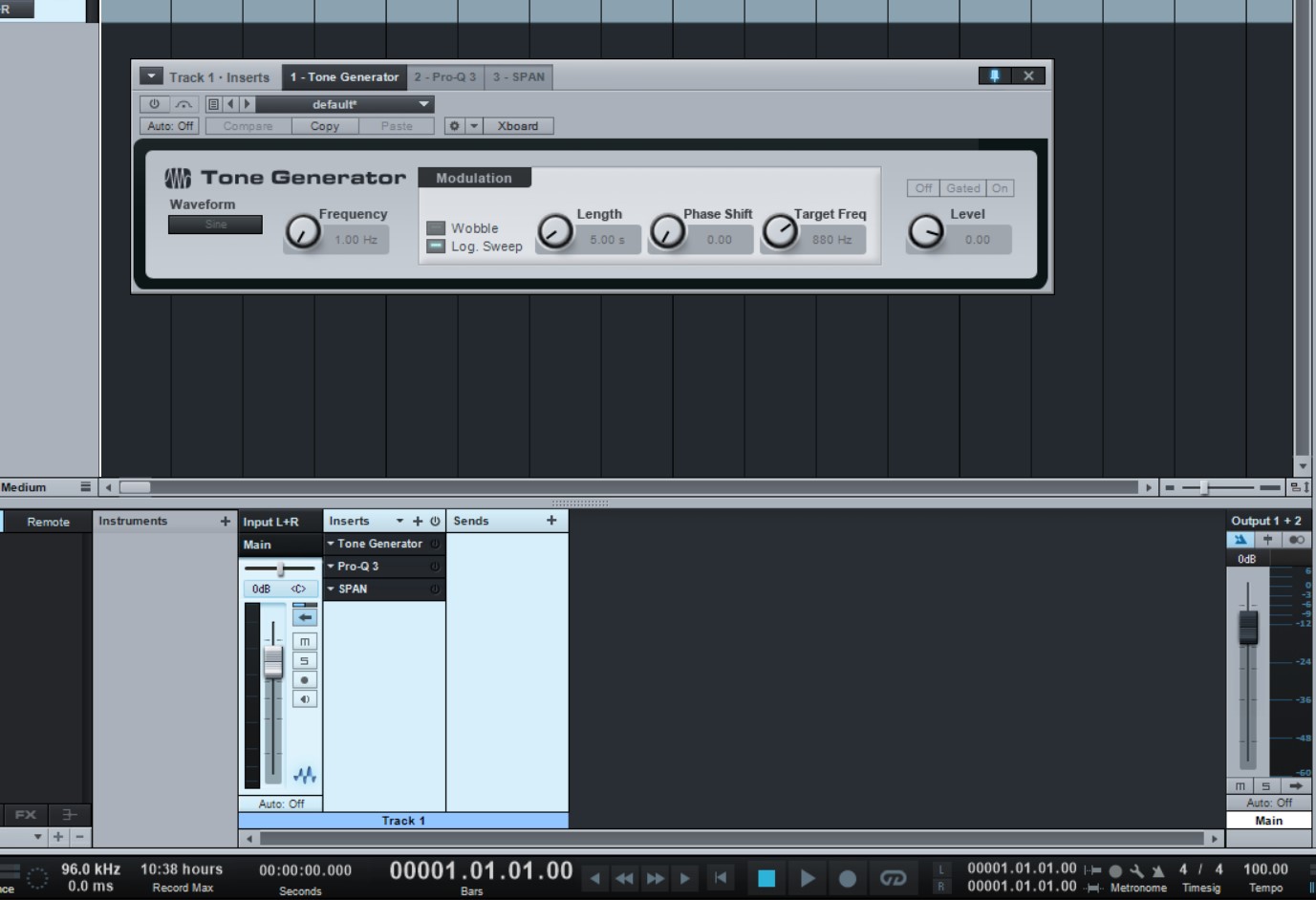Expand the Pro-Q 3 insert menu arrow
The width and height of the screenshot is (1316, 900).
coord(331,567)
